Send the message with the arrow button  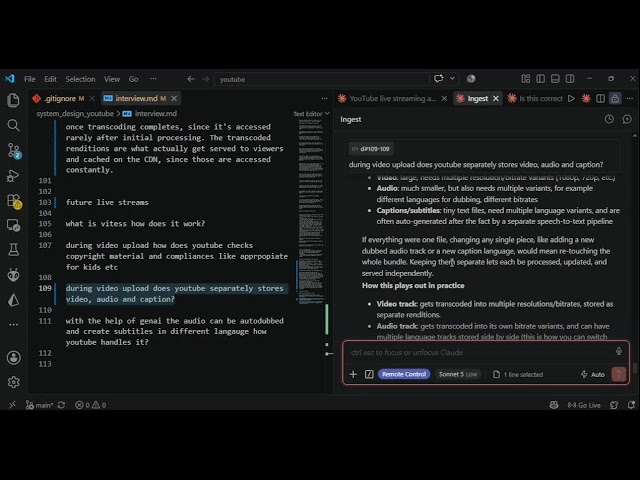[619, 374]
